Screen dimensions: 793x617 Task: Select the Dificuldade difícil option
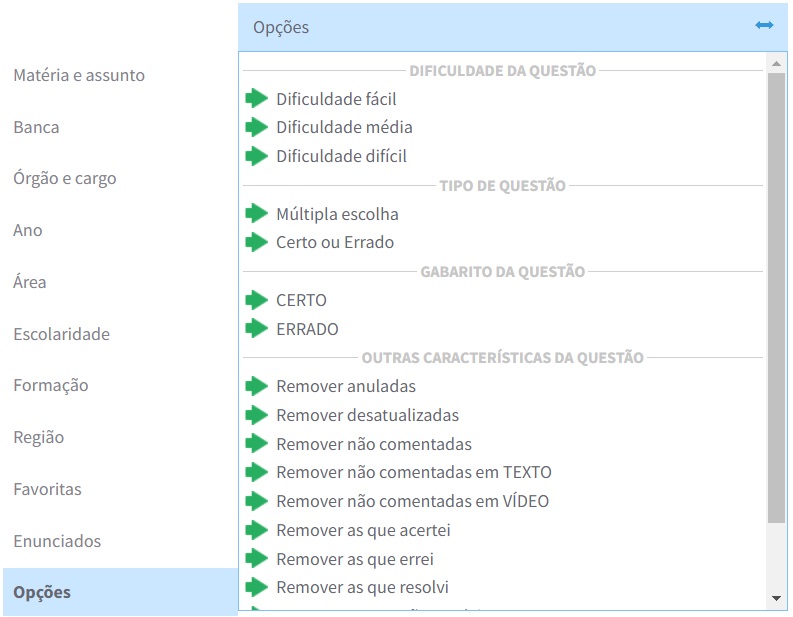[341, 156]
